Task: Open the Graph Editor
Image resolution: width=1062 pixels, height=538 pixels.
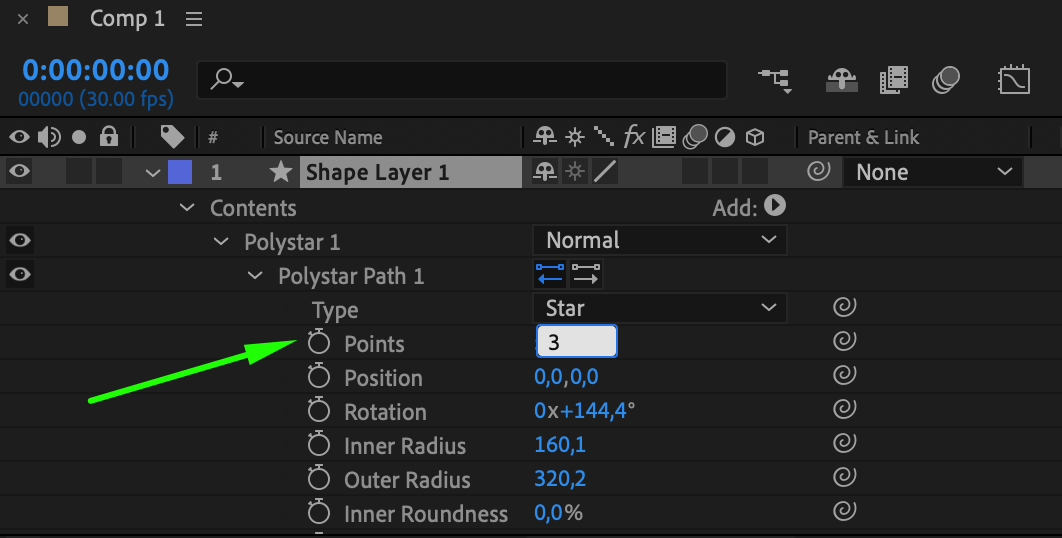Action: (x=1014, y=80)
